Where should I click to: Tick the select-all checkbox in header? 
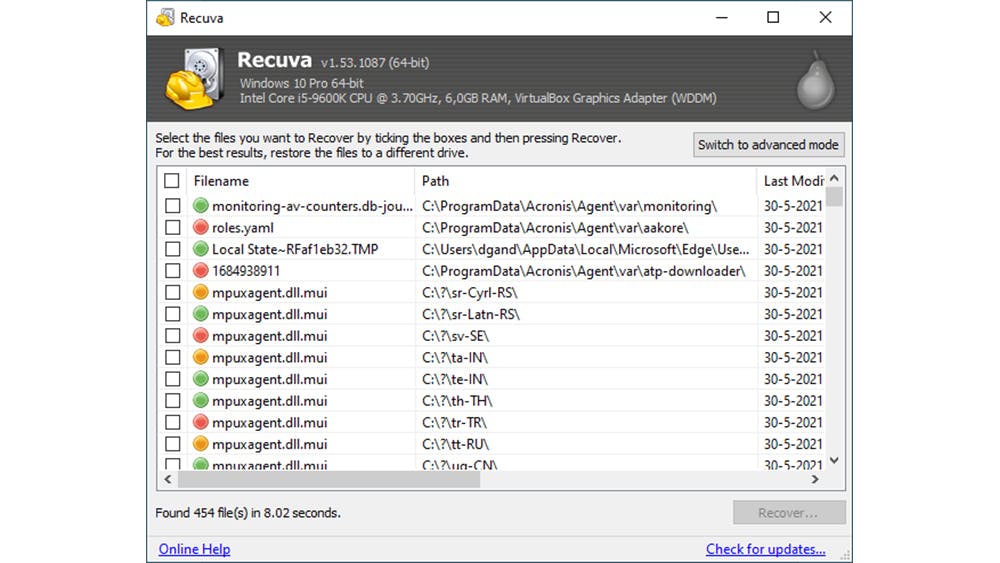tap(172, 181)
